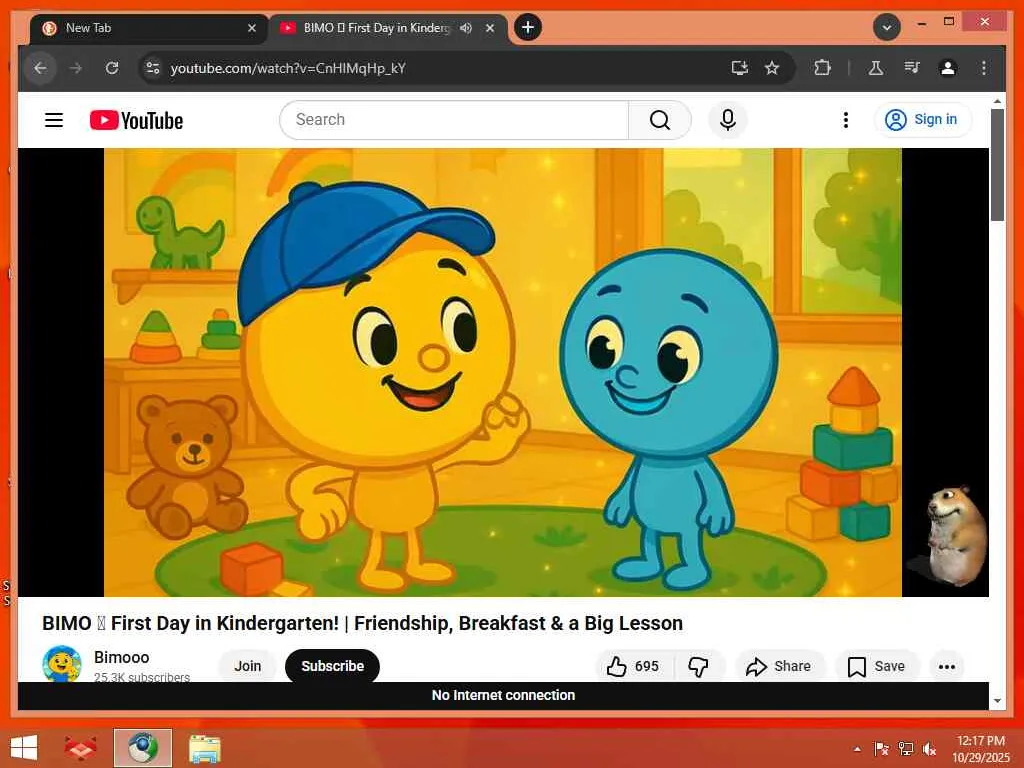The image size is (1024, 768).
Task: Share the video
Action: coord(779,666)
